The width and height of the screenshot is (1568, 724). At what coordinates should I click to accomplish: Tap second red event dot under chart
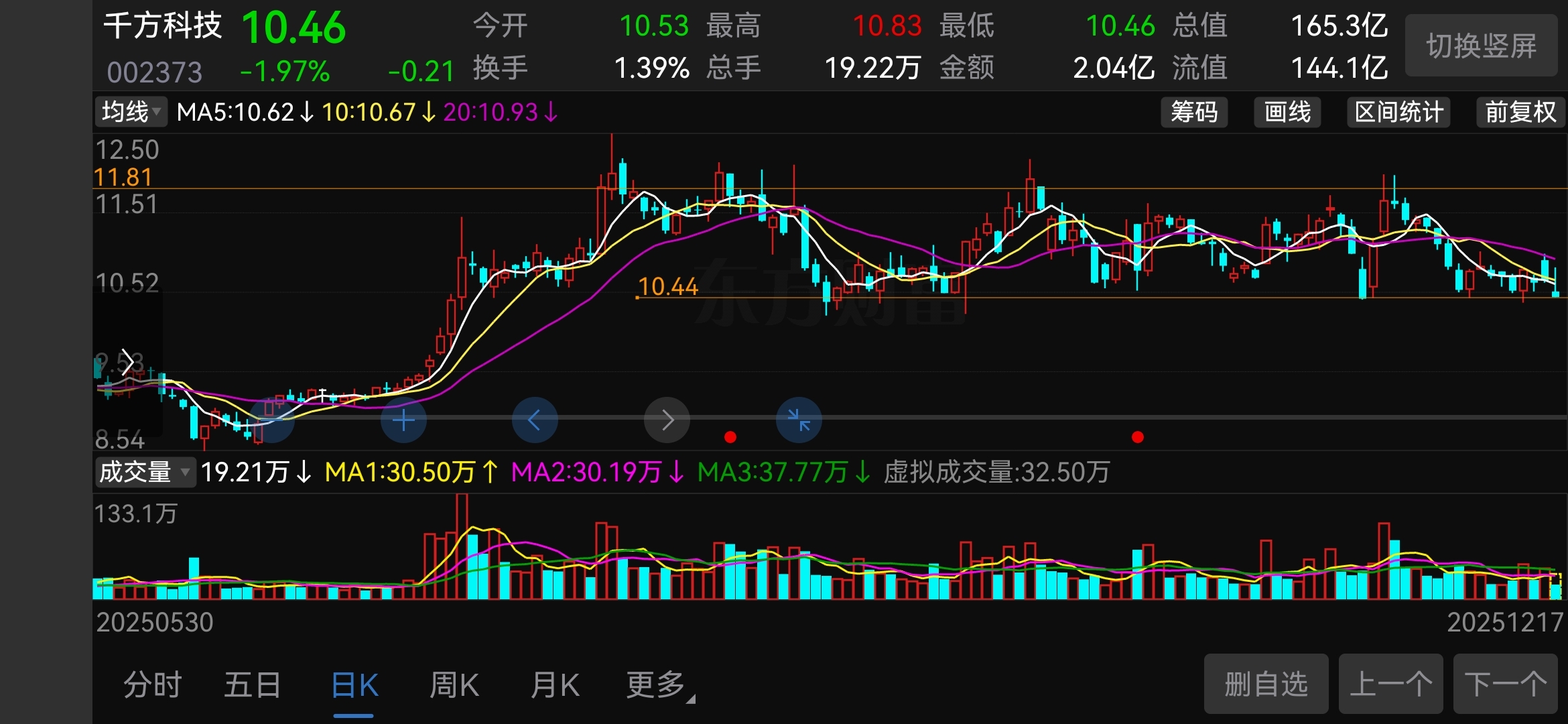(x=1137, y=437)
